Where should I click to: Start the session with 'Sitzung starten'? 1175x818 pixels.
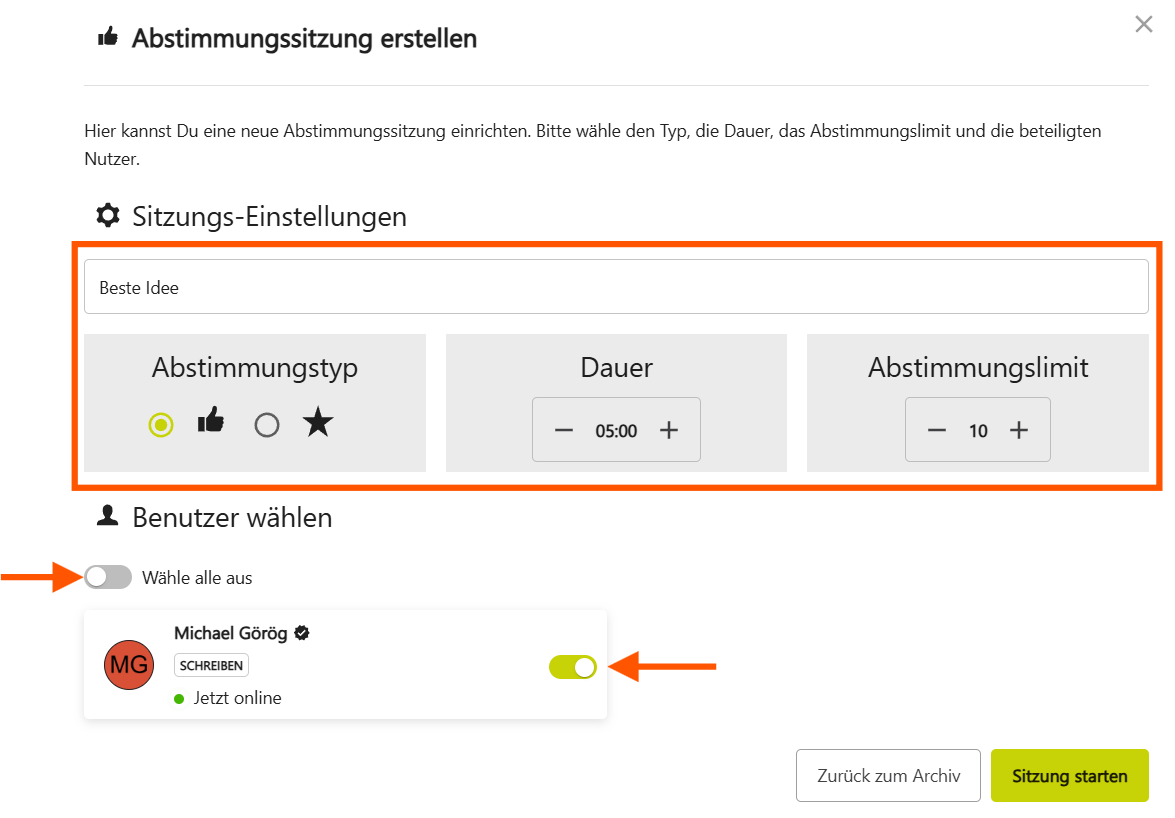coord(1069,776)
